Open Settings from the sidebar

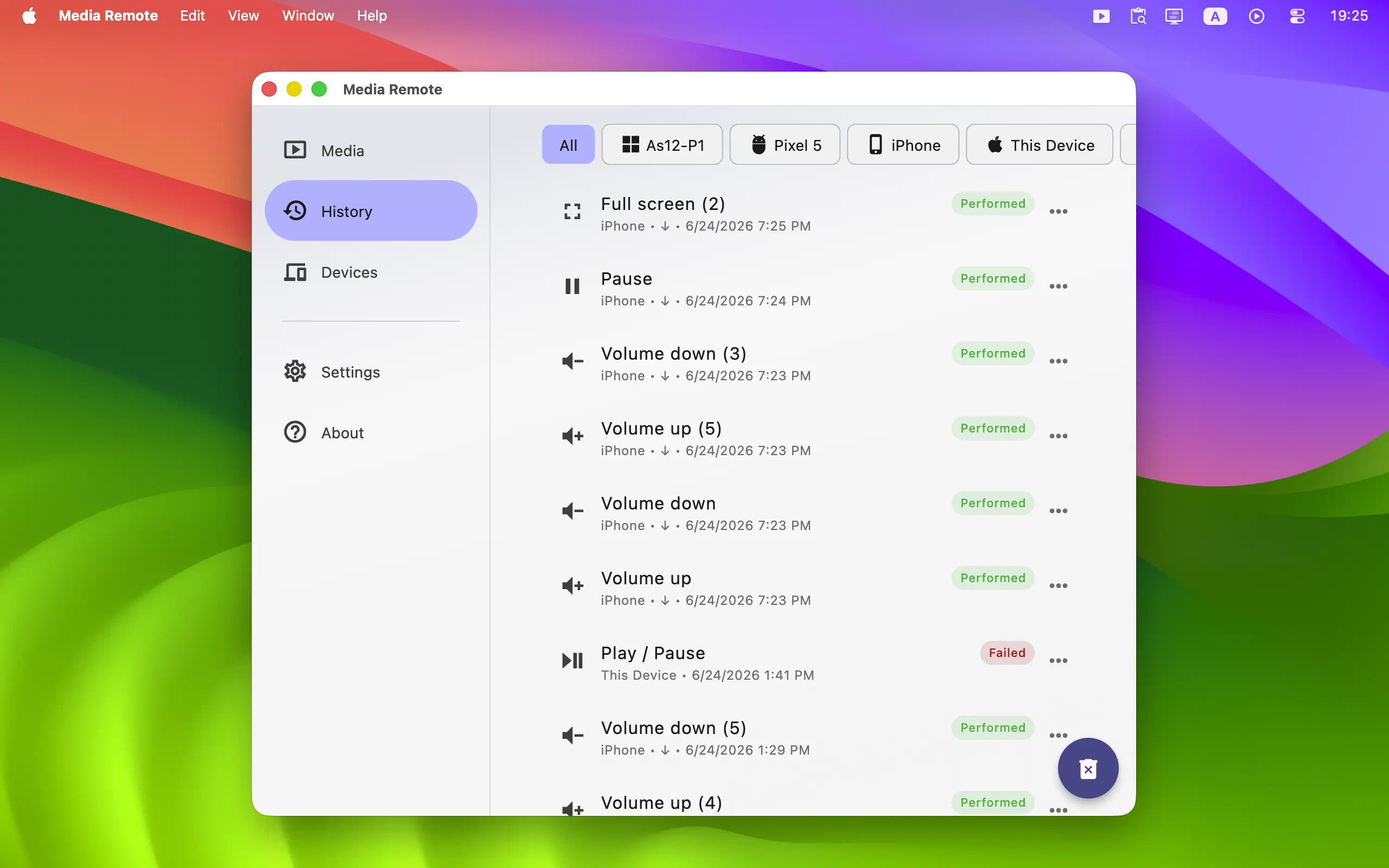pos(371,372)
